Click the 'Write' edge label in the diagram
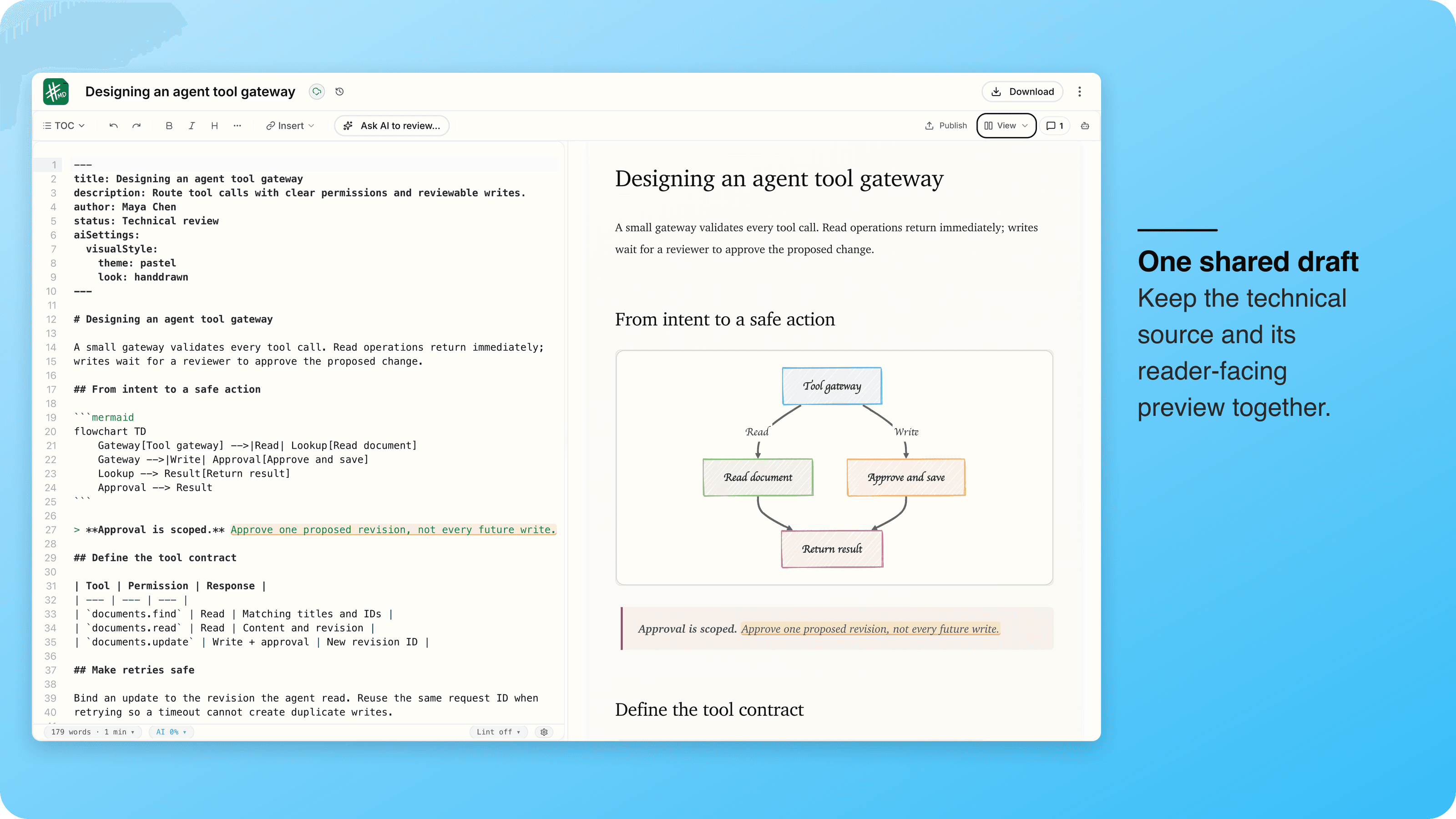The image size is (1456, 819). (906, 432)
